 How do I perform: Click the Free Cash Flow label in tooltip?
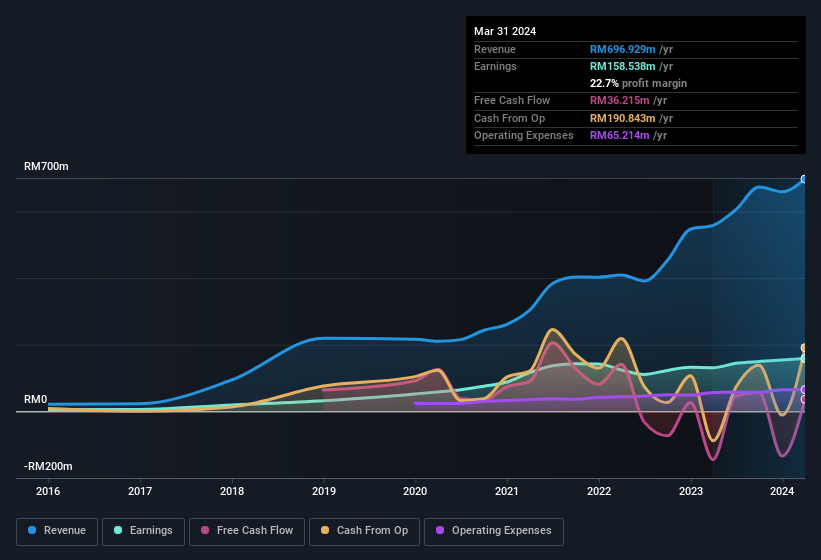[x=512, y=100]
